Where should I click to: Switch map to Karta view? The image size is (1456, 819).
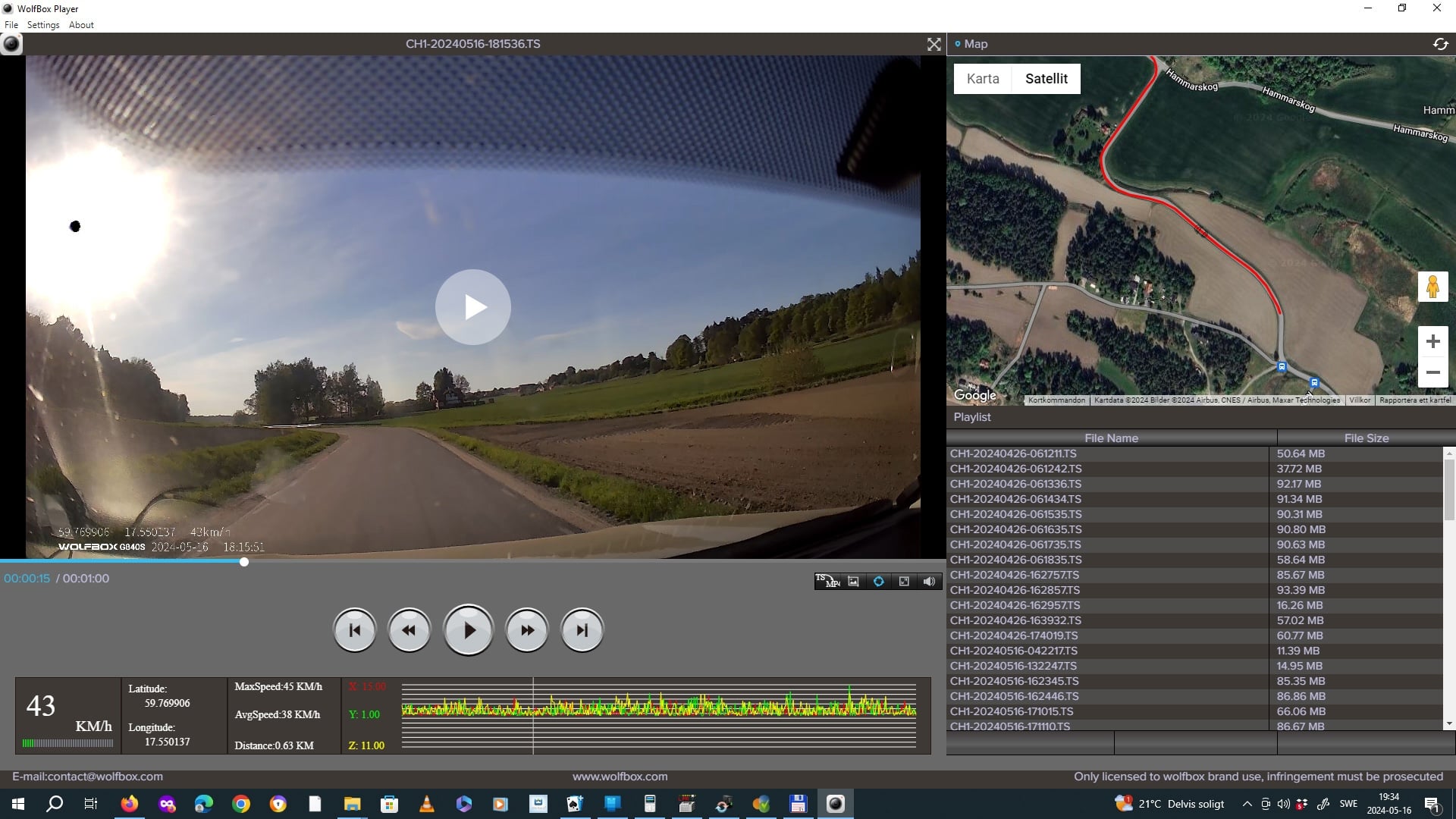[x=983, y=79]
